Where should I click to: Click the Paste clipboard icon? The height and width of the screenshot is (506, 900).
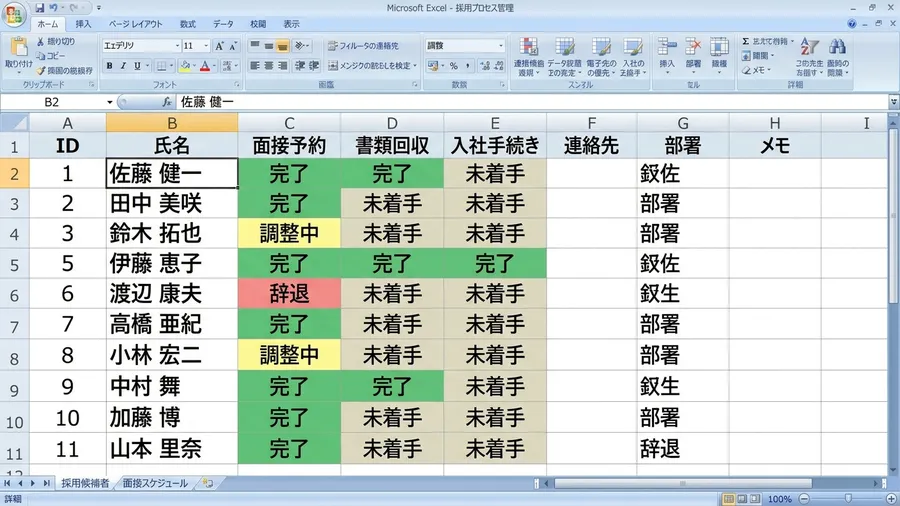[x=19, y=48]
